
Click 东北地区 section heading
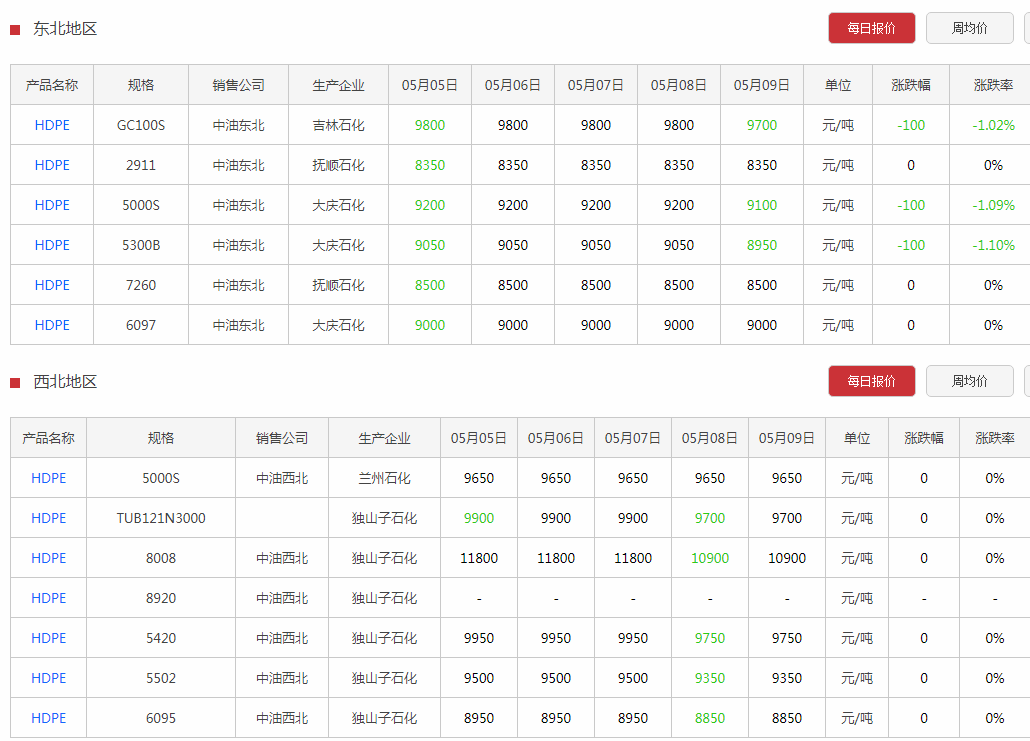tap(65, 29)
